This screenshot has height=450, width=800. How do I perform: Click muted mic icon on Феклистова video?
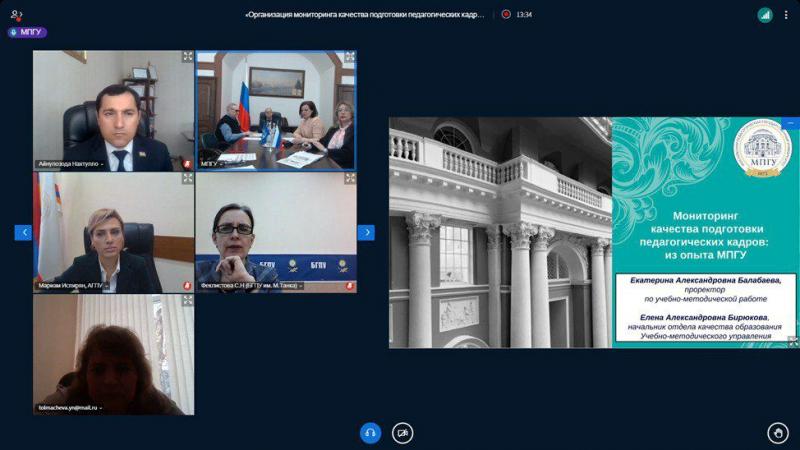[x=349, y=286]
